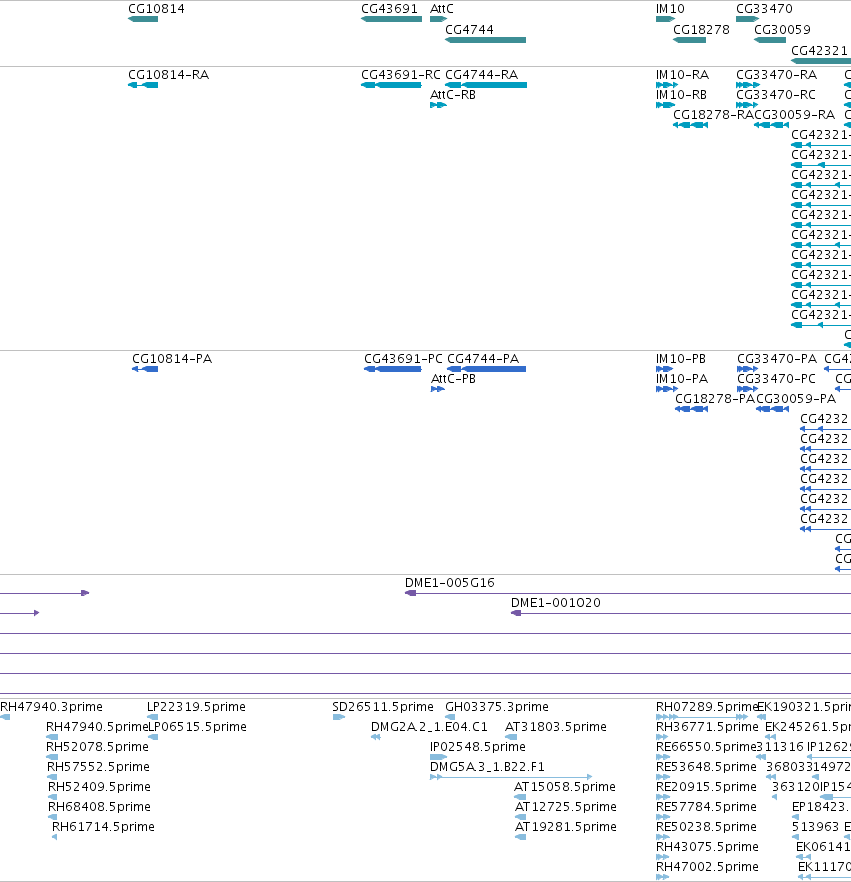
Task: Select the RH68408.5prime EST label
Action: coord(99,807)
